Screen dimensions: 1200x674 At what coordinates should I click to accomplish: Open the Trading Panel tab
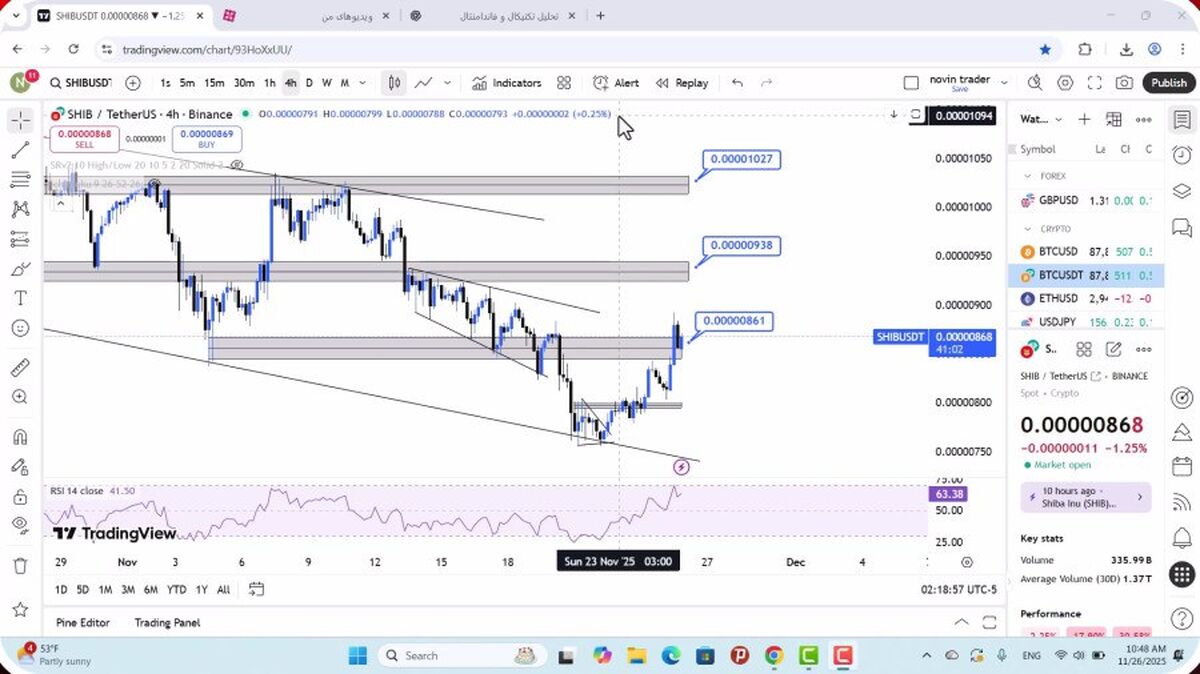(x=167, y=622)
